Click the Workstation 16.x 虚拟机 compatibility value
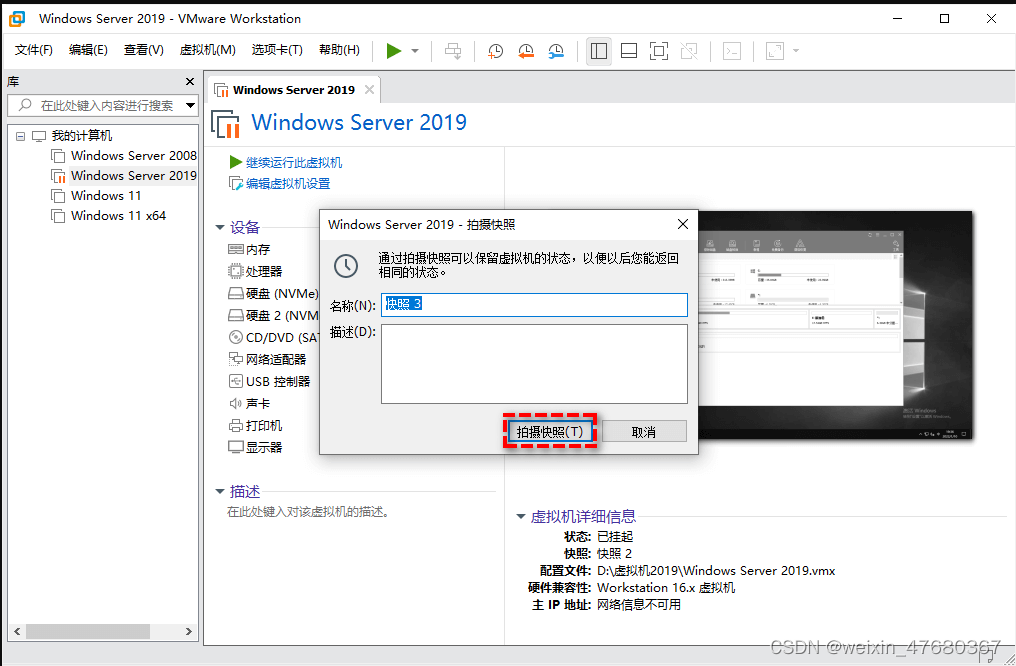 (665, 588)
